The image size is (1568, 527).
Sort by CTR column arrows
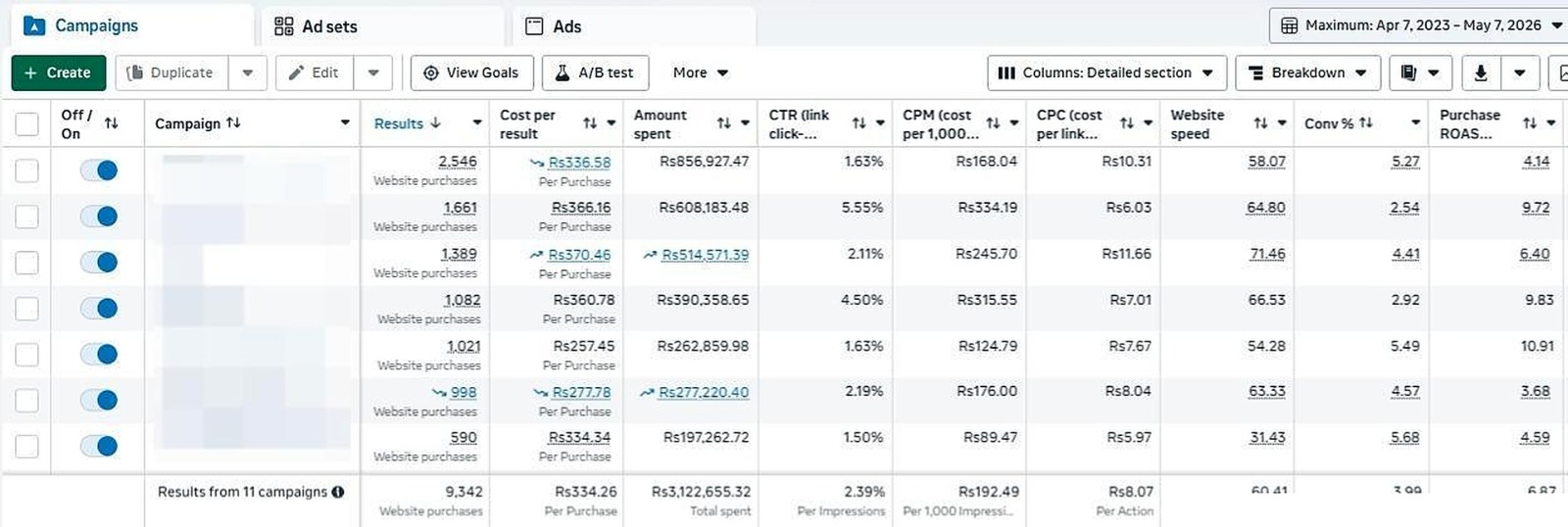coord(859,123)
